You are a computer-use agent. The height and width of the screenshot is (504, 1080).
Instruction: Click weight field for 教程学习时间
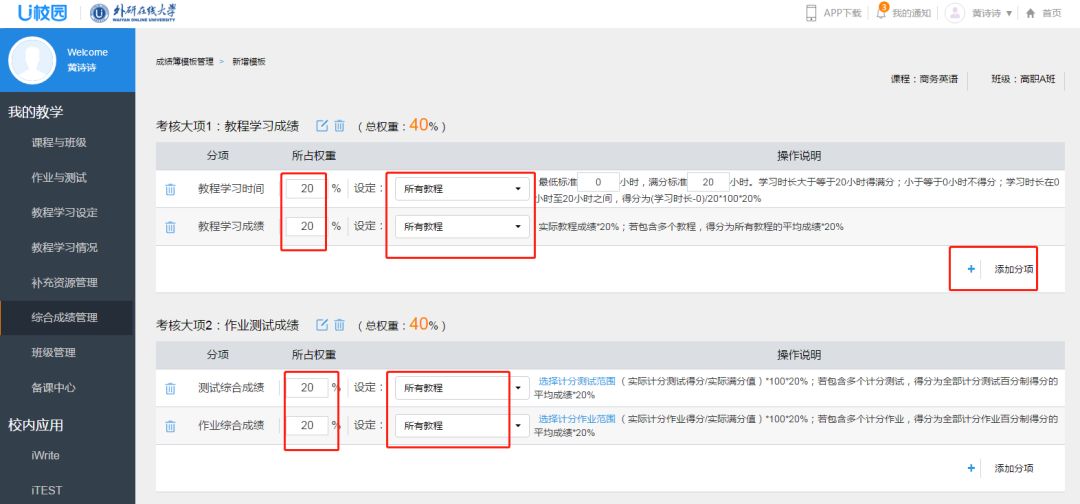click(306, 189)
